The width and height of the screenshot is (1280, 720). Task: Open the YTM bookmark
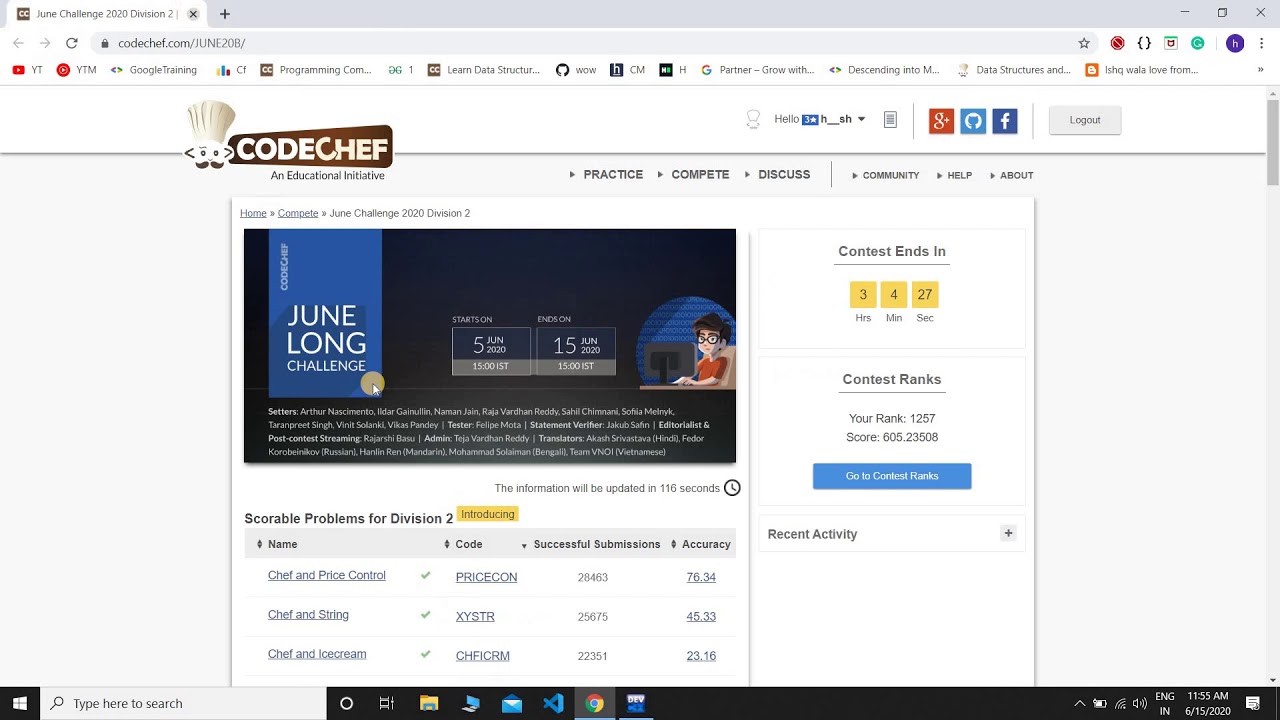pos(77,70)
